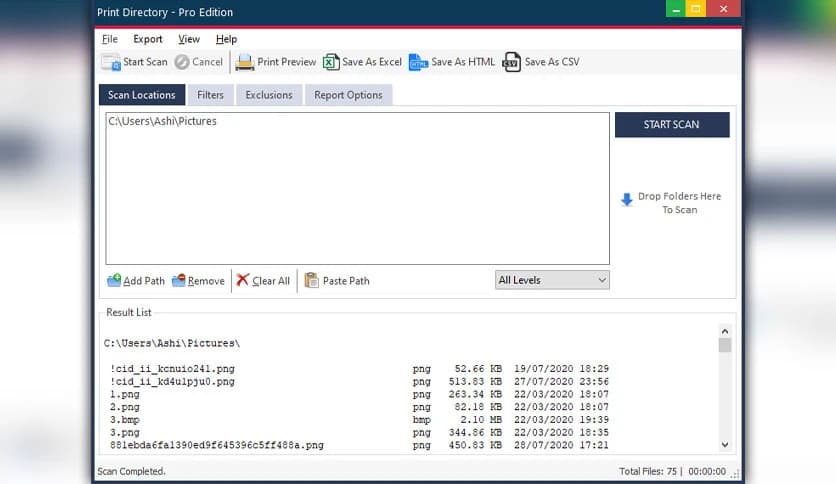The image size is (836, 484).
Task: Click Paste Path with the clipboard icon
Action: [337, 280]
